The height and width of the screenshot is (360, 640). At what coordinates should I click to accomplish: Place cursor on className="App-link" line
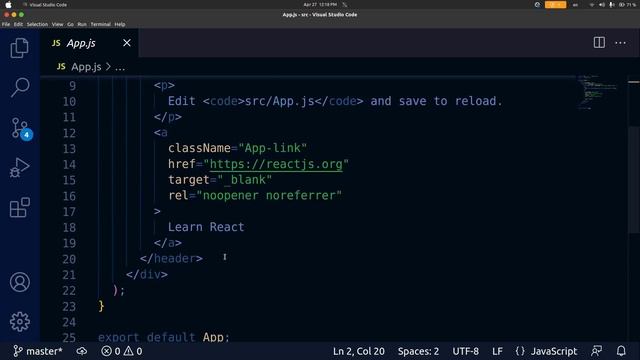pos(237,148)
